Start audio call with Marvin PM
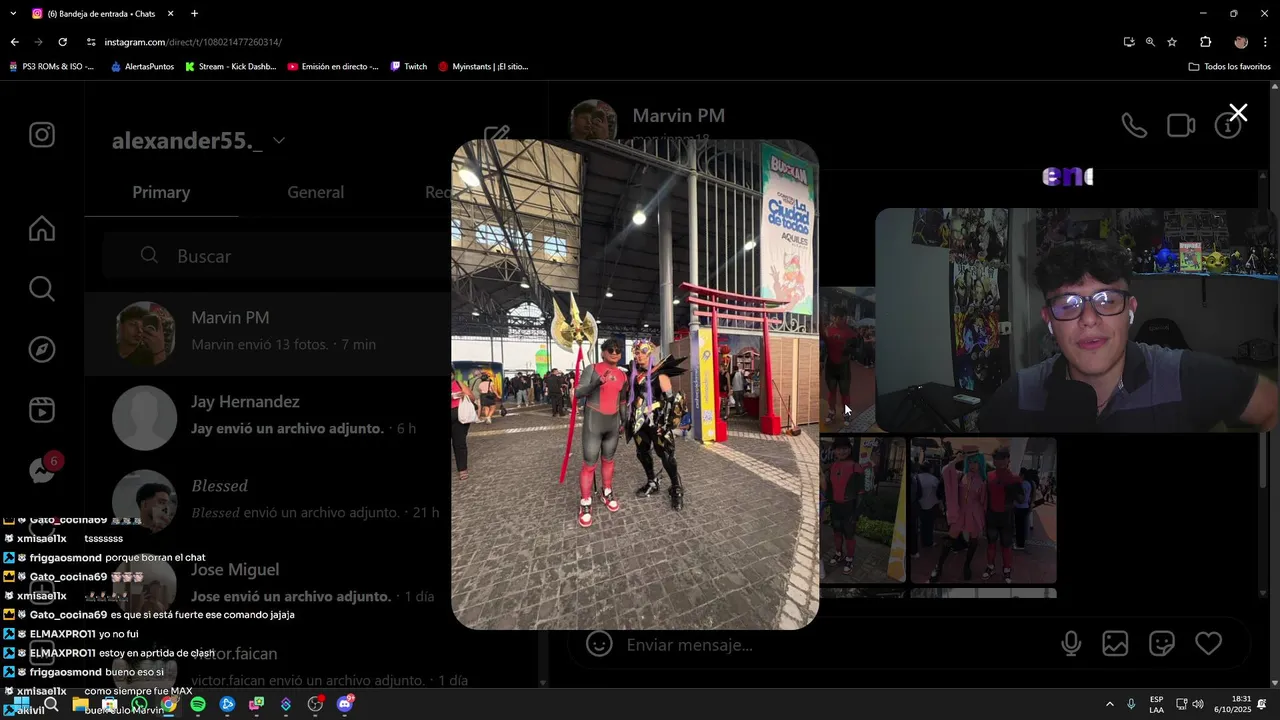Viewport: 1280px width, 720px height. [1134, 125]
